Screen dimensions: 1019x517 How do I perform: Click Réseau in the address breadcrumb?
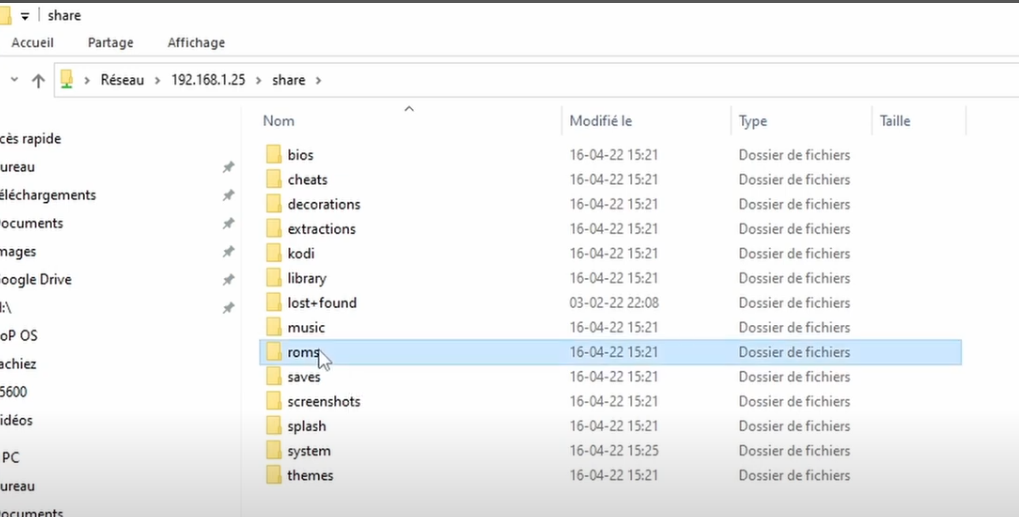(x=122, y=80)
